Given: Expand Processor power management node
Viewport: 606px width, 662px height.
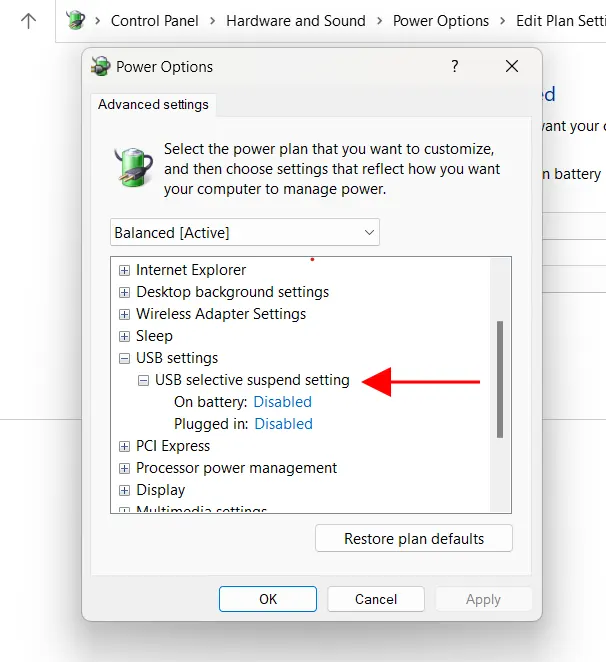Looking at the screenshot, I should [x=124, y=468].
